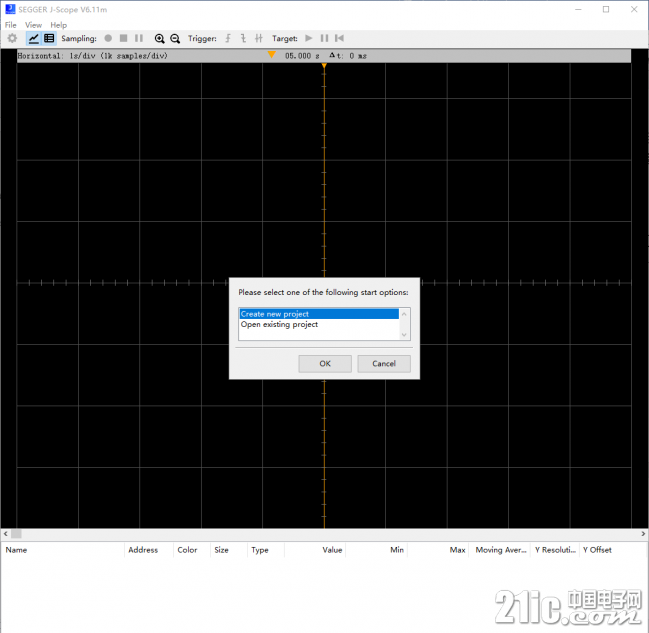This screenshot has height=633, width=649.
Task: Click the Horizontal 1s/div scale text
Action: (x=92, y=55)
